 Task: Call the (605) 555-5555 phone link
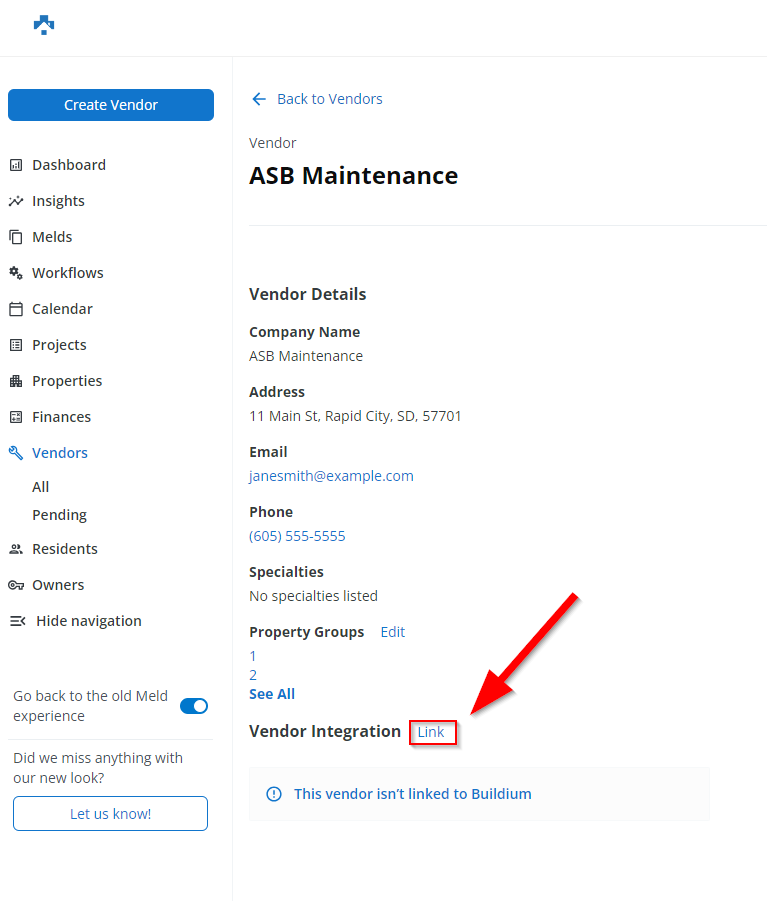pyautogui.click(x=297, y=536)
